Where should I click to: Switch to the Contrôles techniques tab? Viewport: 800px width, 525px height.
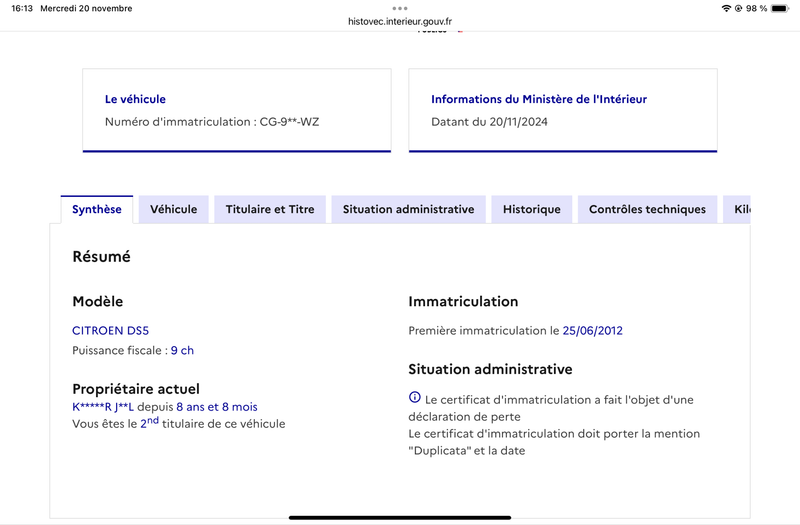pos(647,209)
